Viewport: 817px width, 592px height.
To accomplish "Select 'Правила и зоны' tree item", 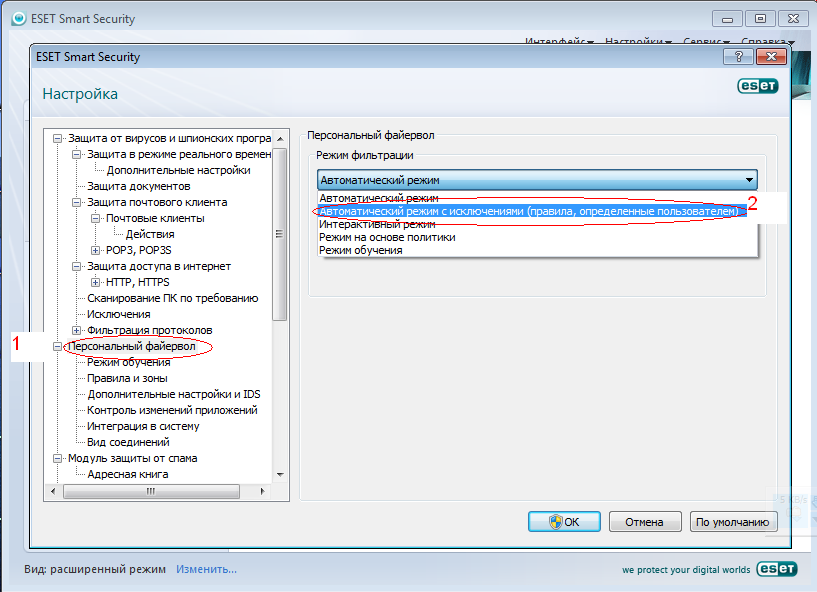I will point(127,378).
